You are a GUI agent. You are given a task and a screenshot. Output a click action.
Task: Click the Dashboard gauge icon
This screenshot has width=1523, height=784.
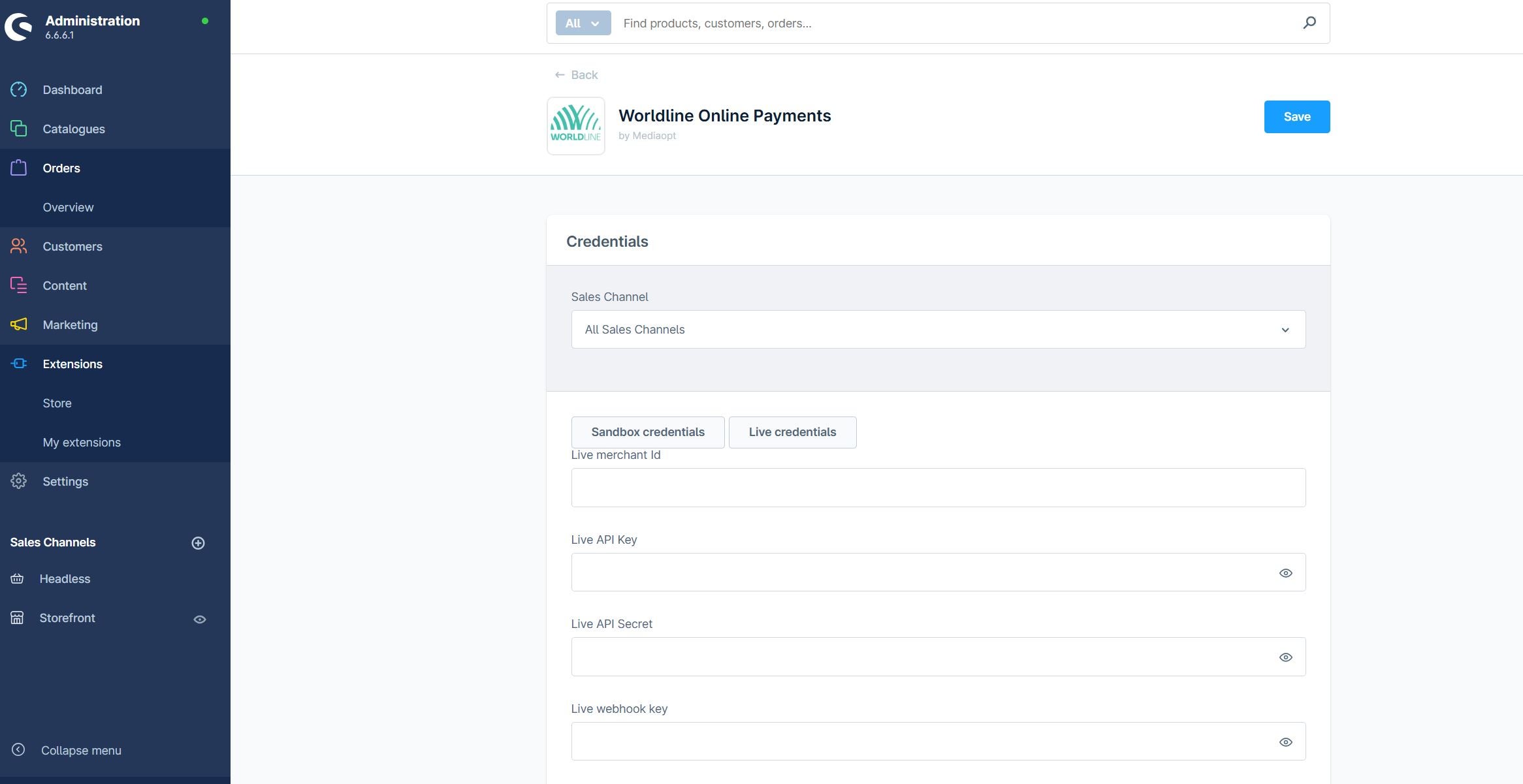point(18,89)
